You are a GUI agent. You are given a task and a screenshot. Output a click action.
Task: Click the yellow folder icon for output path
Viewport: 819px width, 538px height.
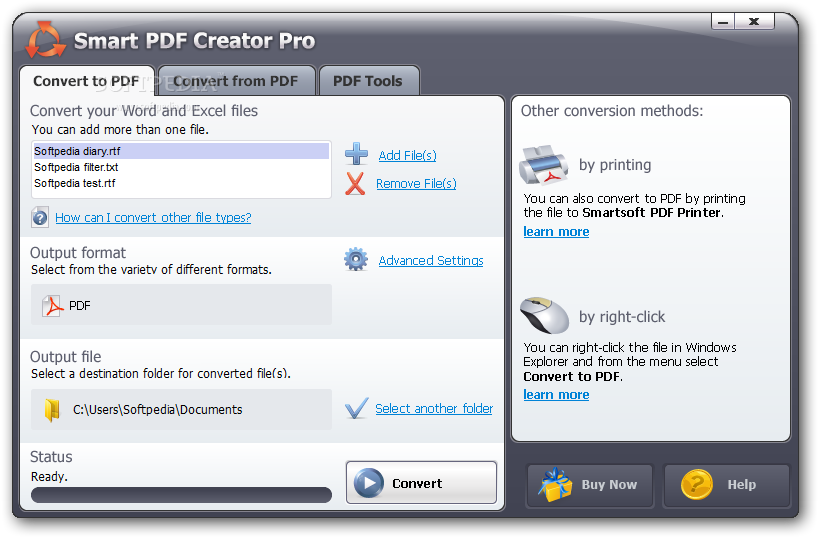tap(52, 410)
